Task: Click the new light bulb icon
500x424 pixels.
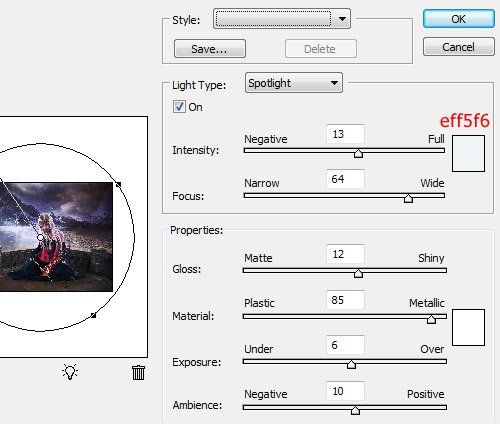Action: pyautogui.click(x=70, y=371)
